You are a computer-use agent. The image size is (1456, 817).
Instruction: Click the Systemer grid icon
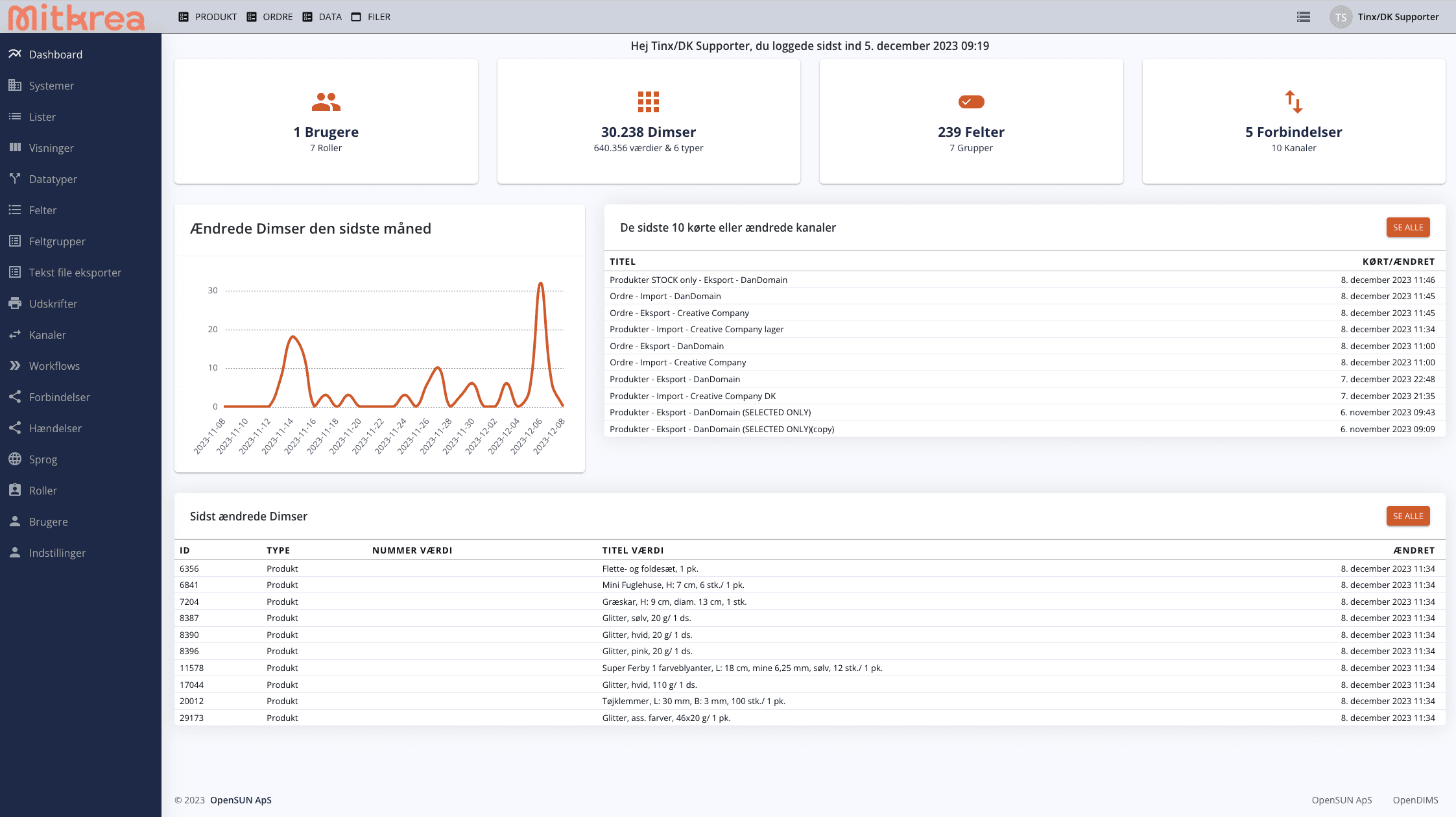pos(15,85)
